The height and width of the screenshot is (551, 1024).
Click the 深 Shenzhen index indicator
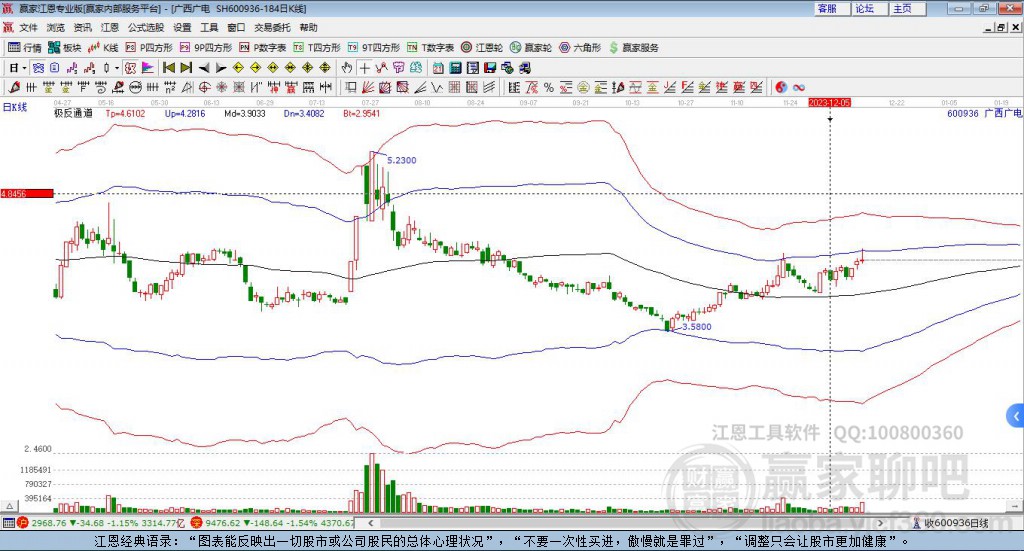coord(197,523)
